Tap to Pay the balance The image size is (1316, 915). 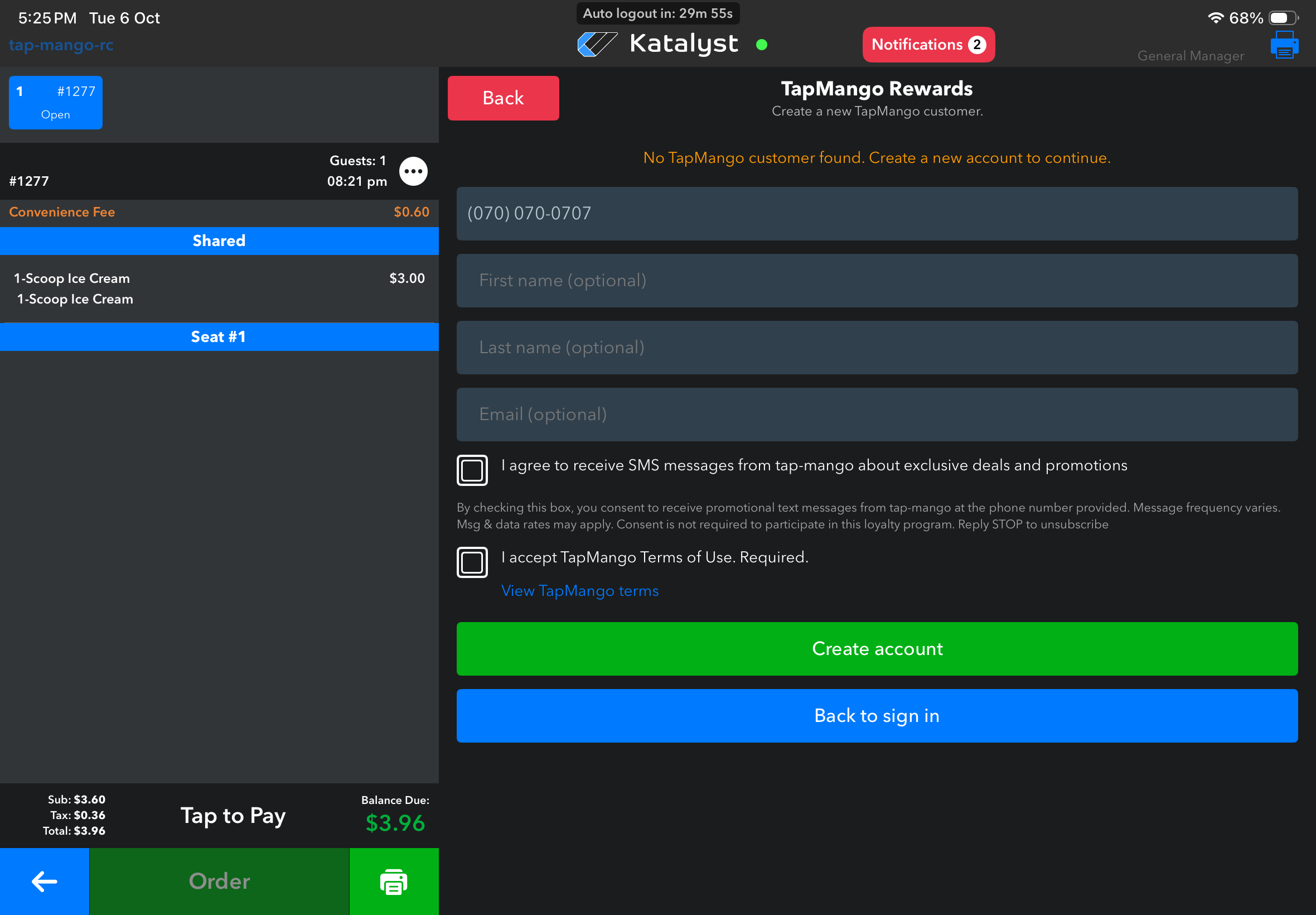coord(233,815)
